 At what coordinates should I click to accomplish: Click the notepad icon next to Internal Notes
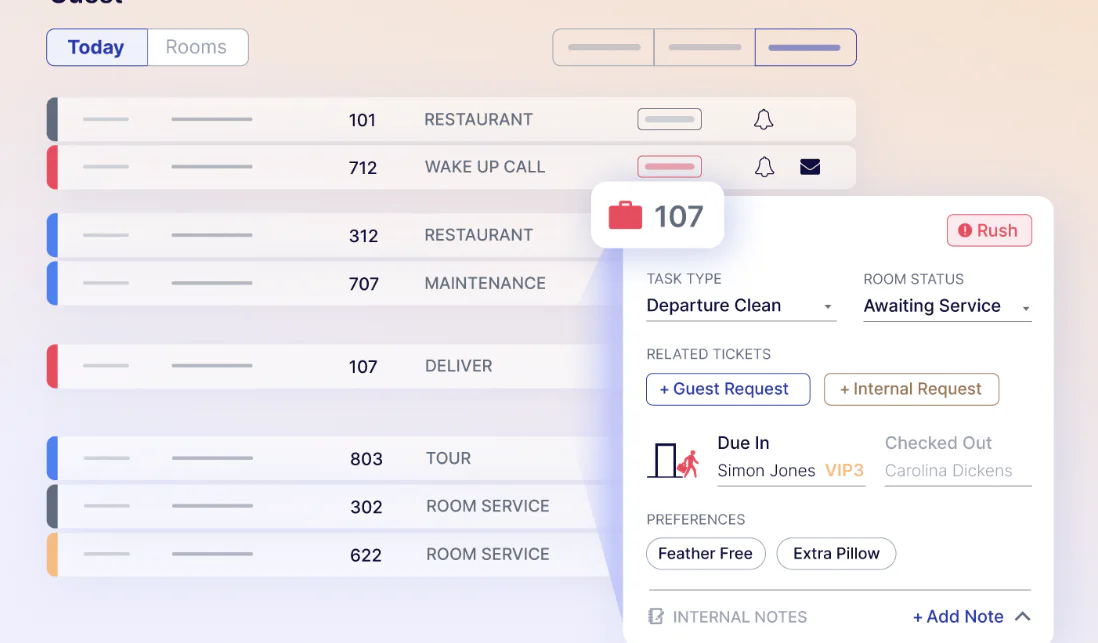(x=655, y=616)
